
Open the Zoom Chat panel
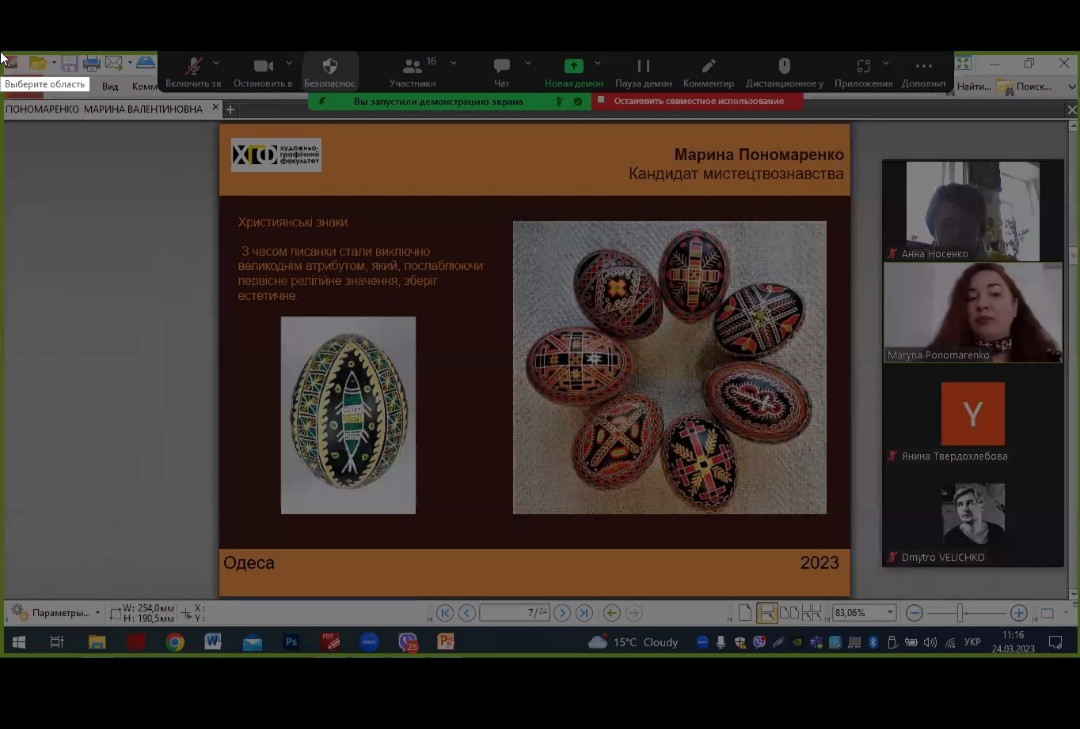501,67
